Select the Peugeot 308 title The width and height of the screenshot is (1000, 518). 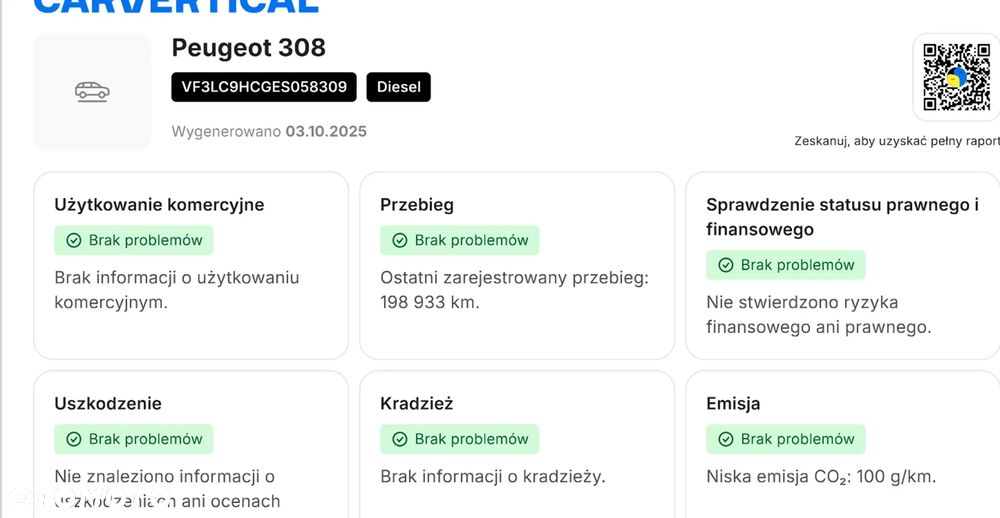249,48
